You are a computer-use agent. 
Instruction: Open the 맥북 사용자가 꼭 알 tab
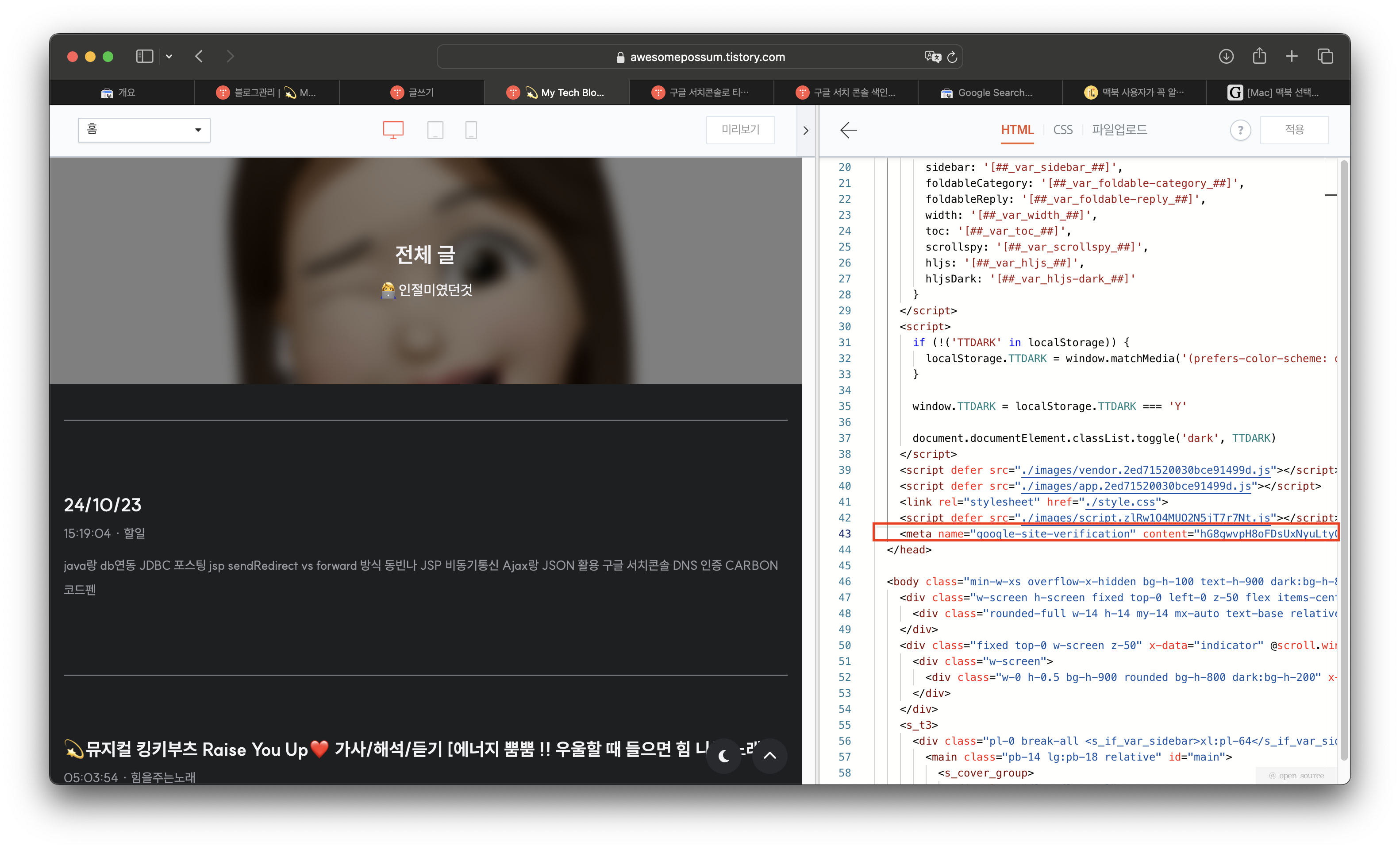(x=1135, y=92)
